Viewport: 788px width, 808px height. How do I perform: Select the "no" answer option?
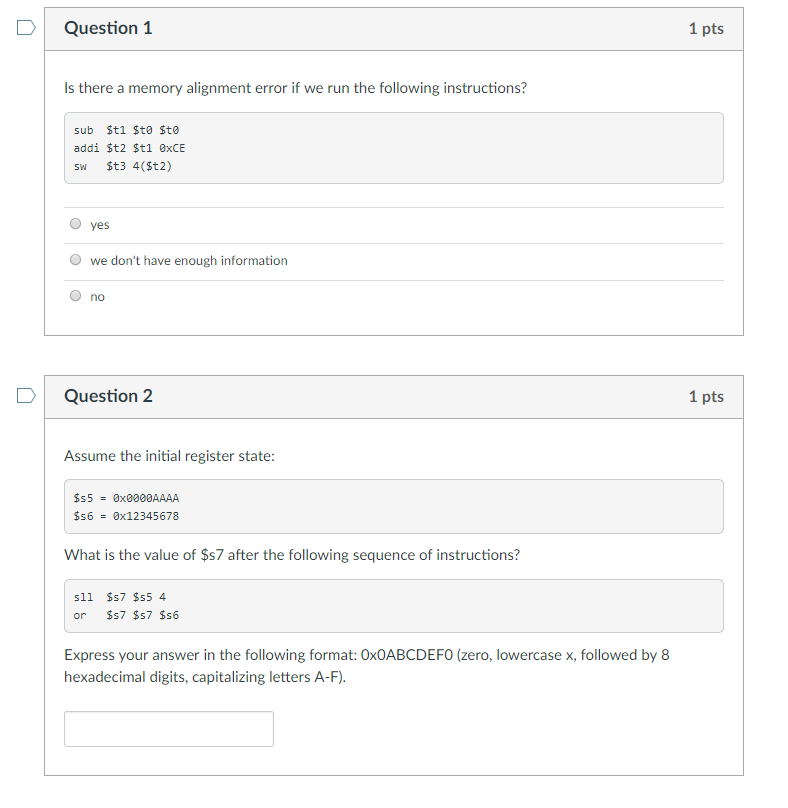[x=75, y=295]
